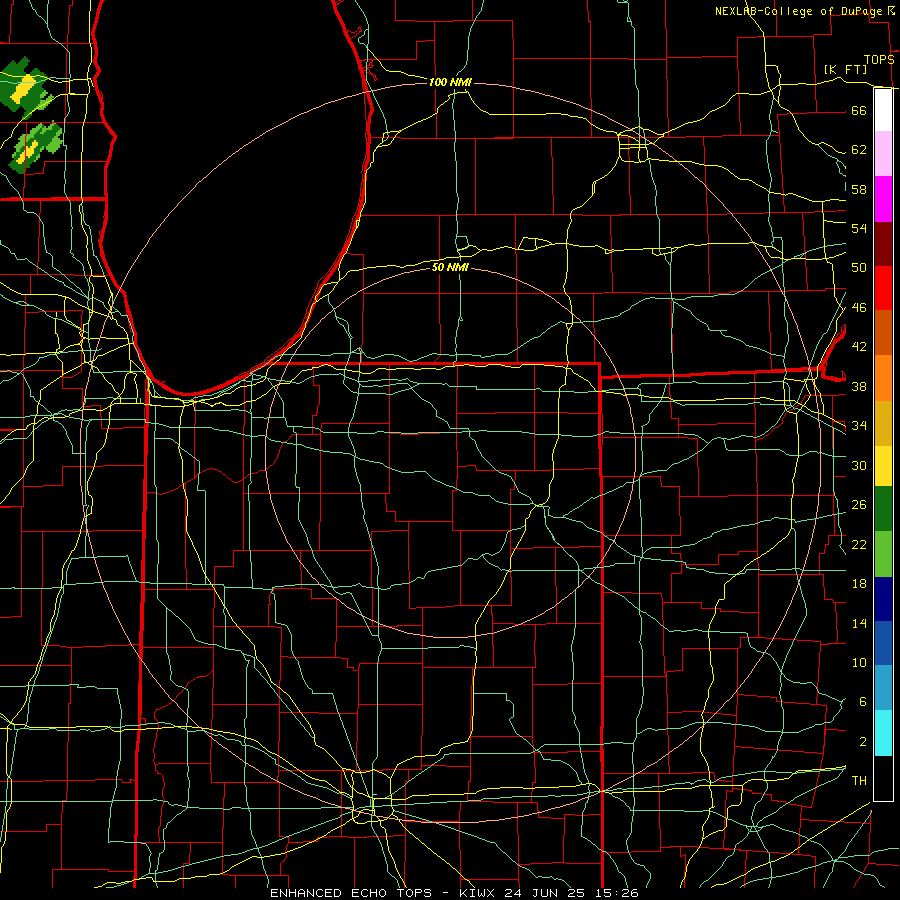
Task: Click the "50" legend label
Action: 859,268
